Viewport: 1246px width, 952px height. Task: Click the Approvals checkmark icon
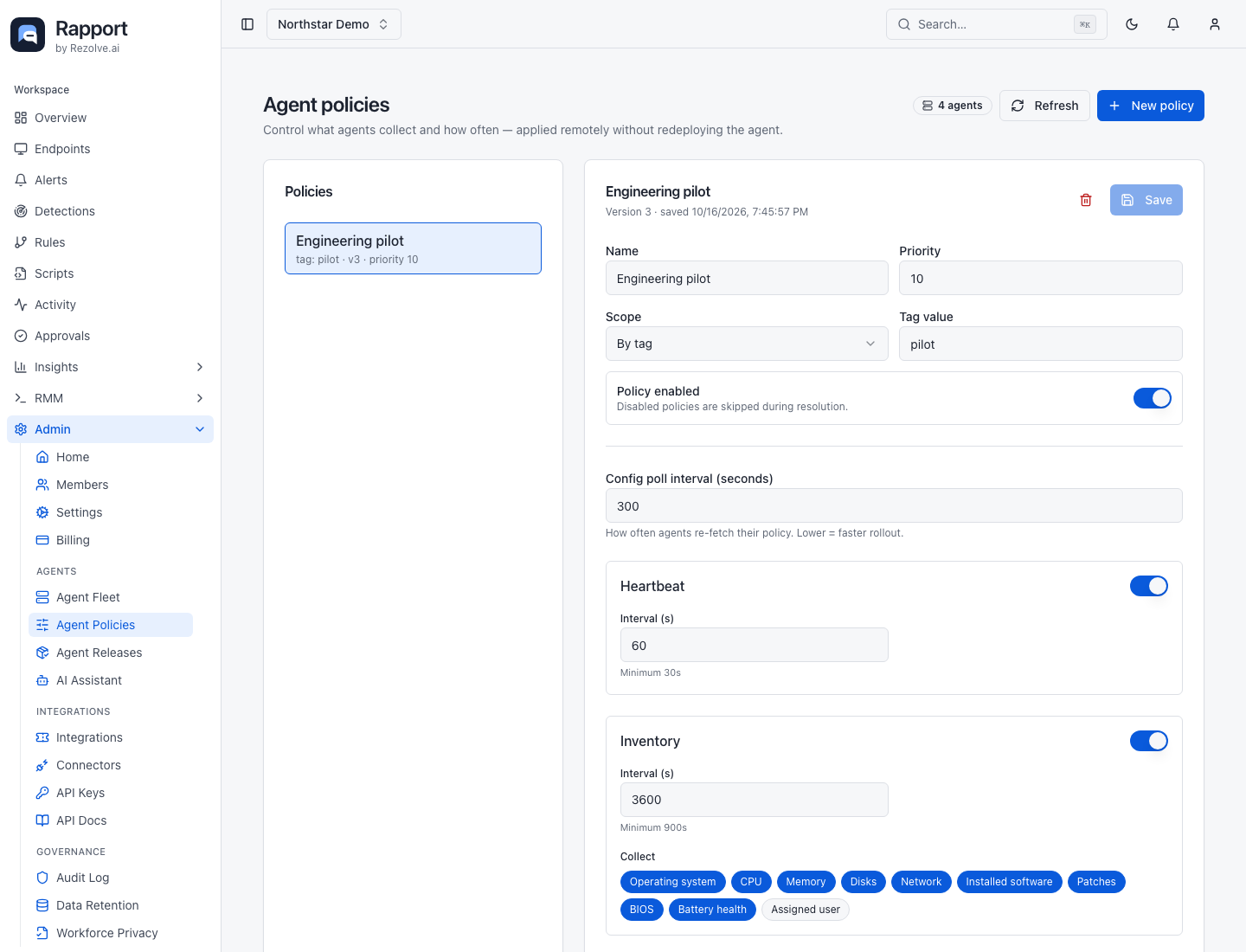21,336
